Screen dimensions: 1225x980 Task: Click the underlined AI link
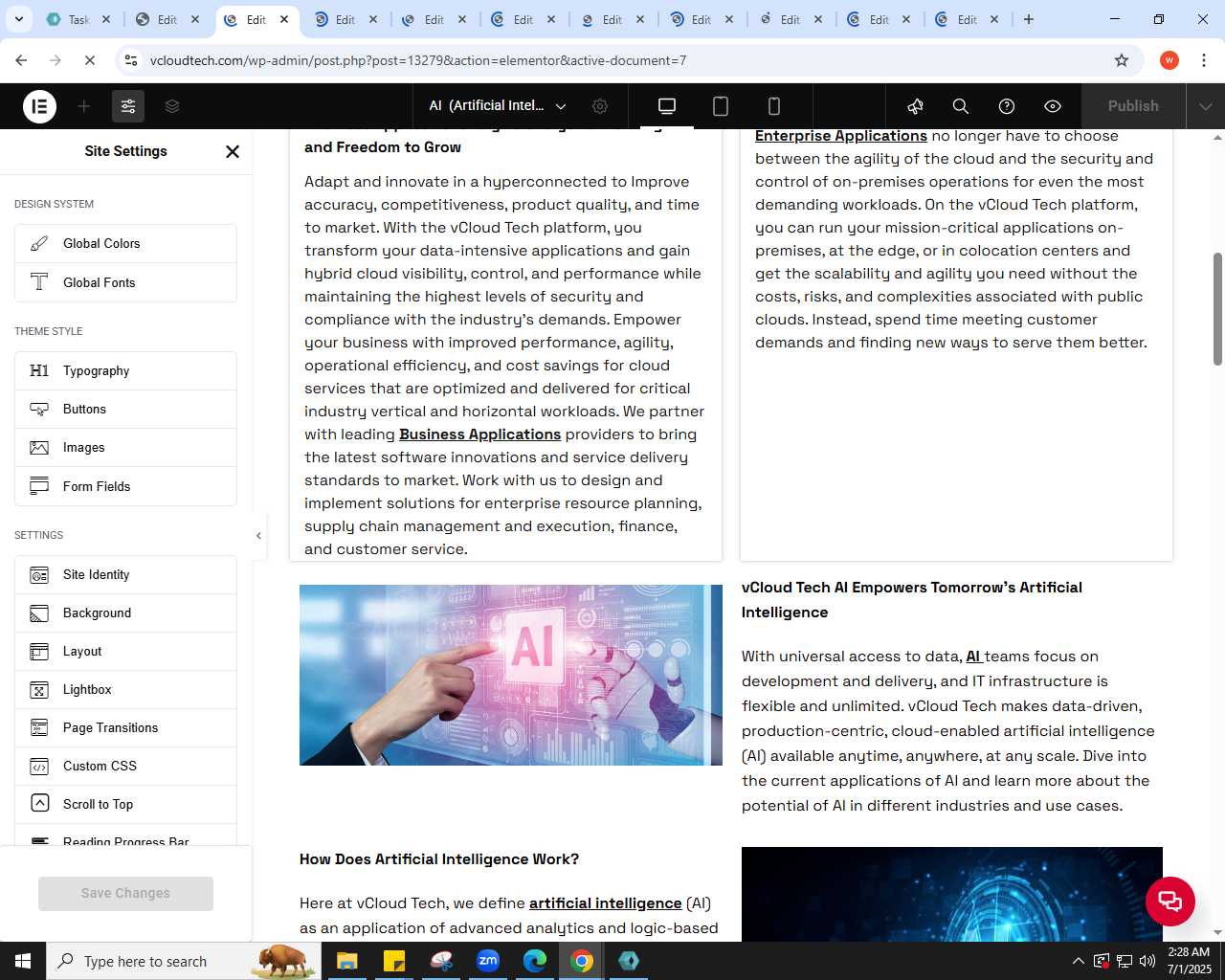(973, 657)
